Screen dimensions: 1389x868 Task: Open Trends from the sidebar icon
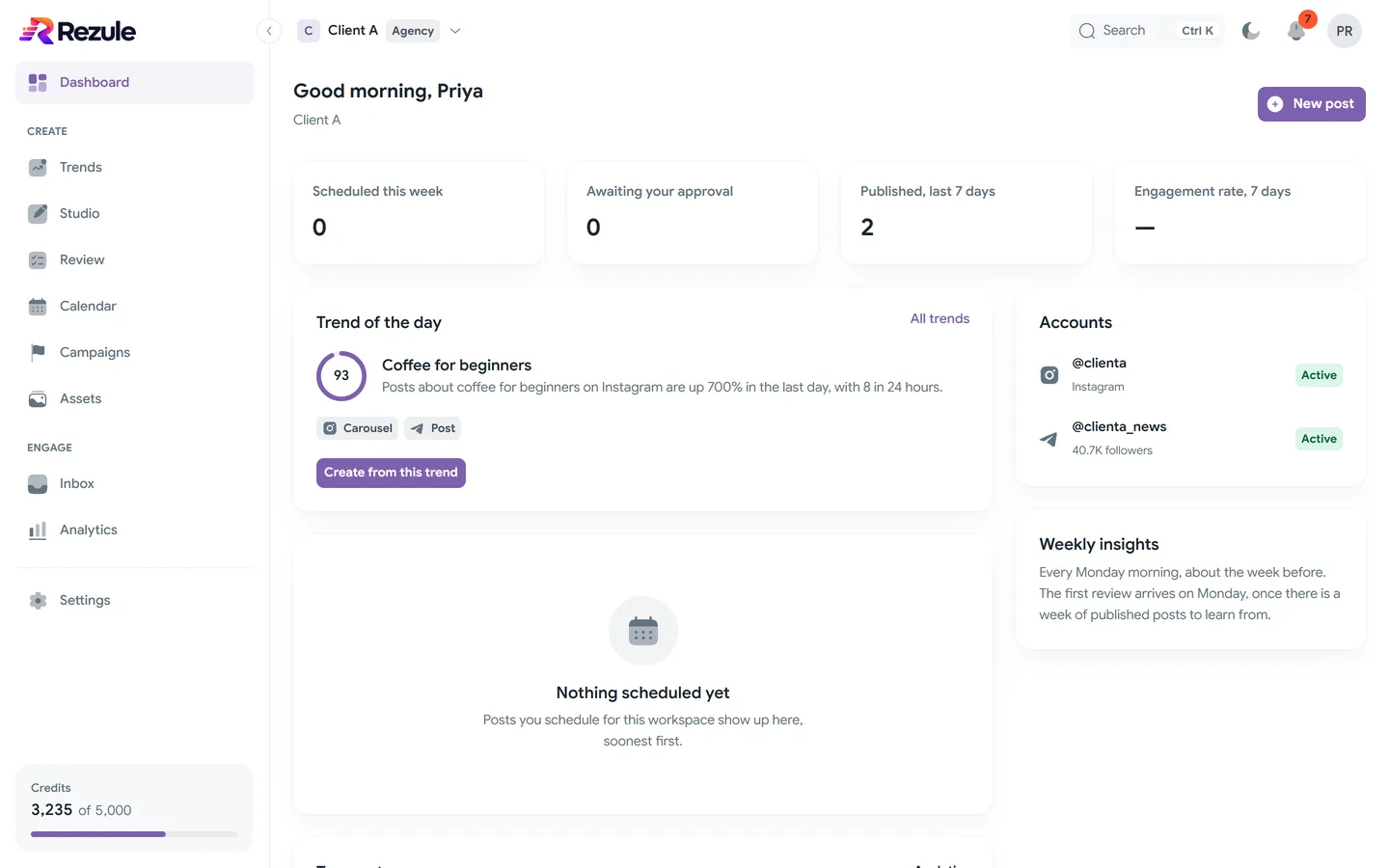pos(38,168)
